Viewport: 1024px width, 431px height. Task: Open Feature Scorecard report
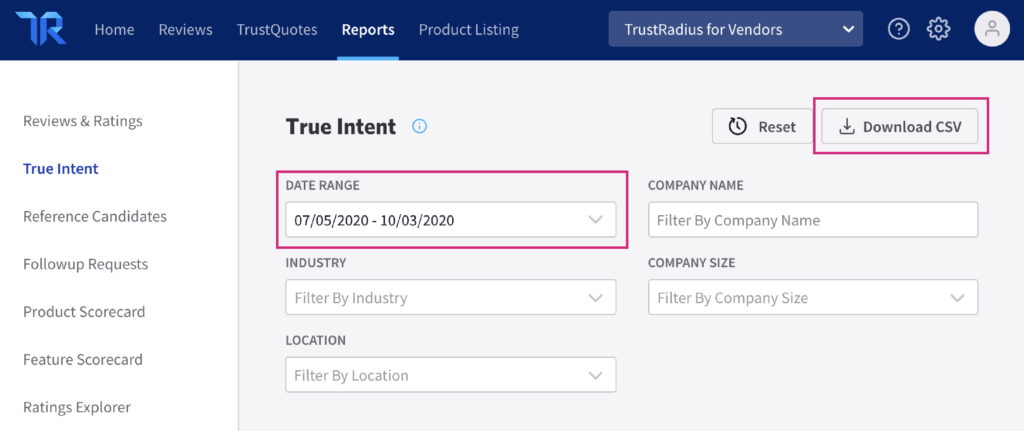click(83, 359)
